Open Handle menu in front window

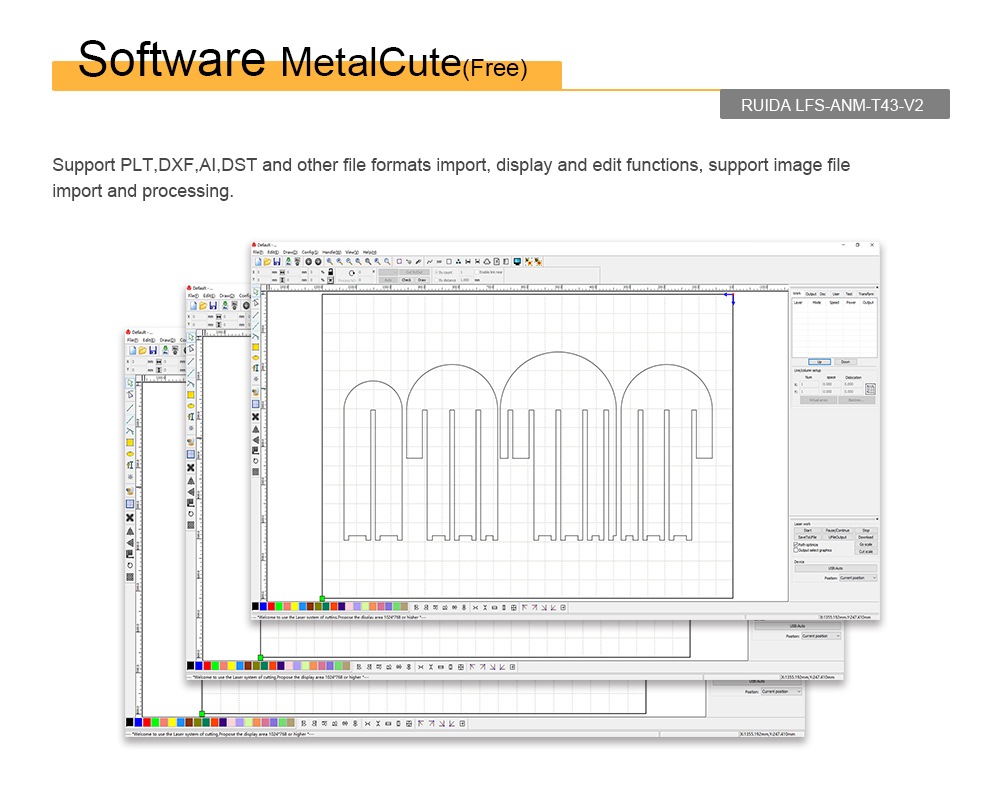(332, 252)
